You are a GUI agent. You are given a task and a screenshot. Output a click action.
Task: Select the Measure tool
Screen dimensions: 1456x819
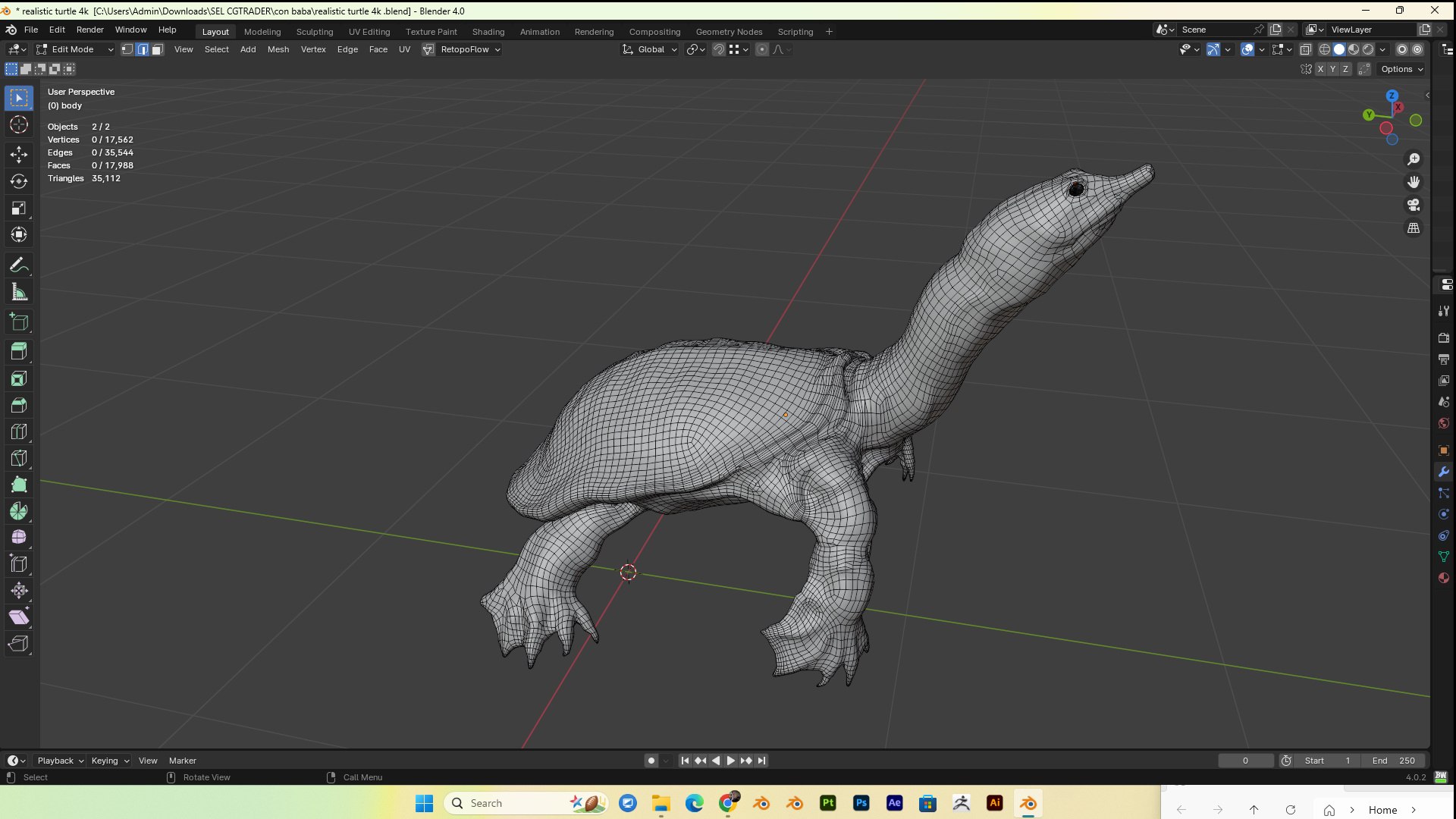(x=19, y=292)
